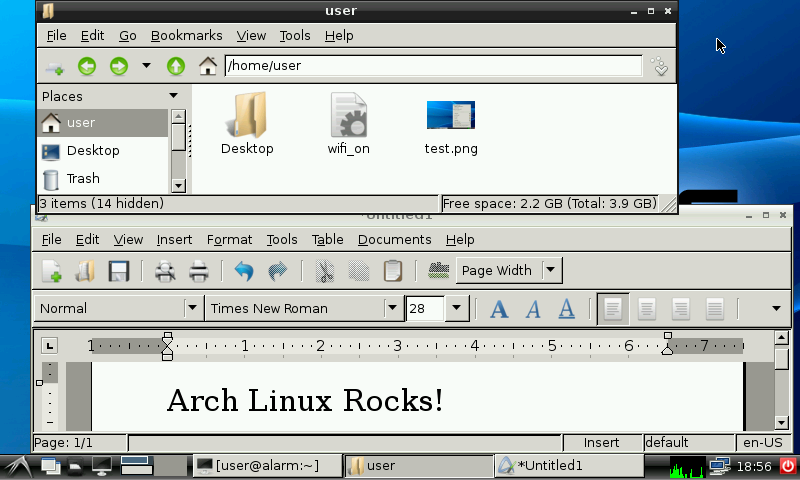Save the AbiWord document
The image size is (800, 480).
pyautogui.click(x=118, y=271)
